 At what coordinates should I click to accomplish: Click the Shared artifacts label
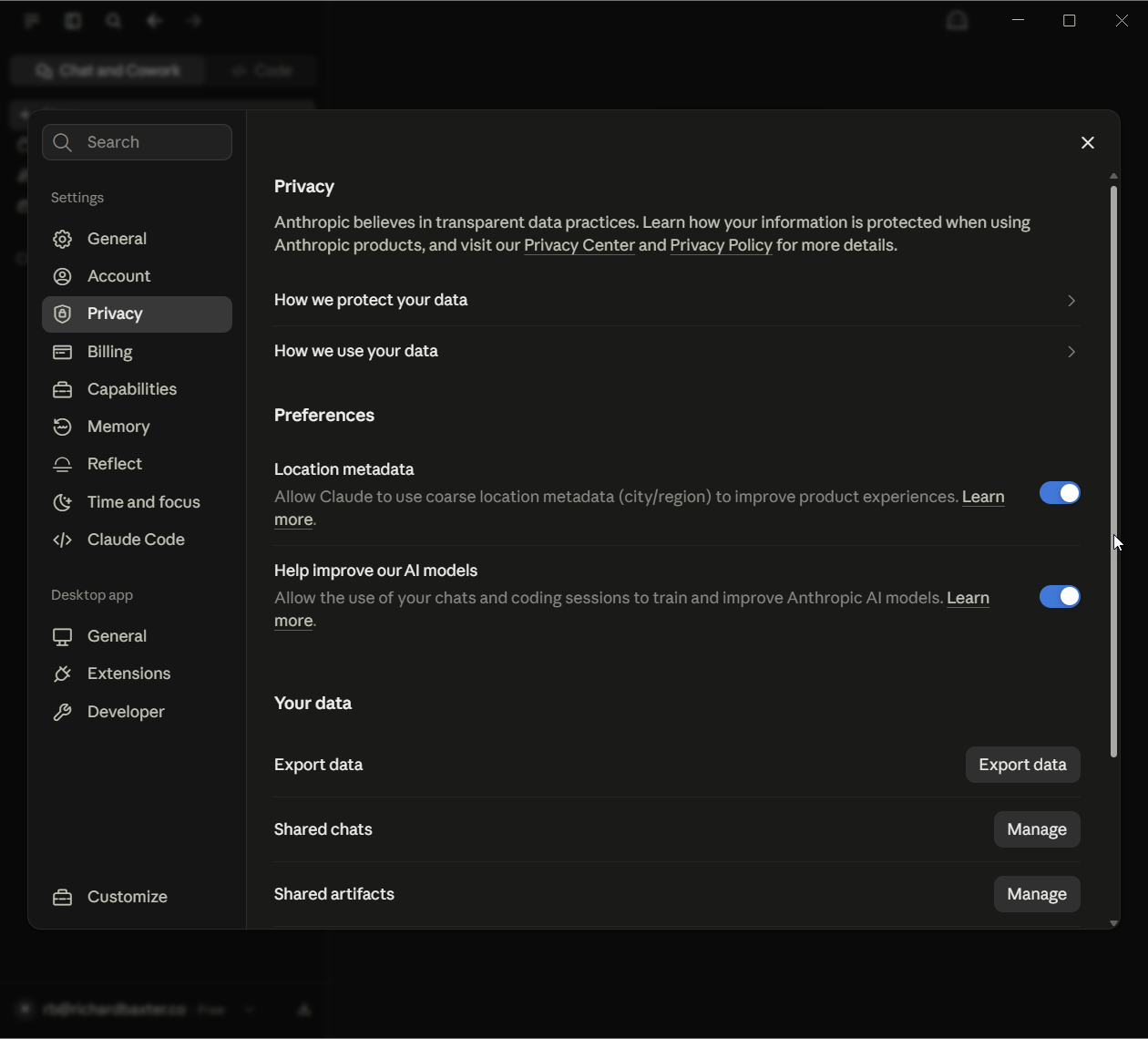[334, 894]
